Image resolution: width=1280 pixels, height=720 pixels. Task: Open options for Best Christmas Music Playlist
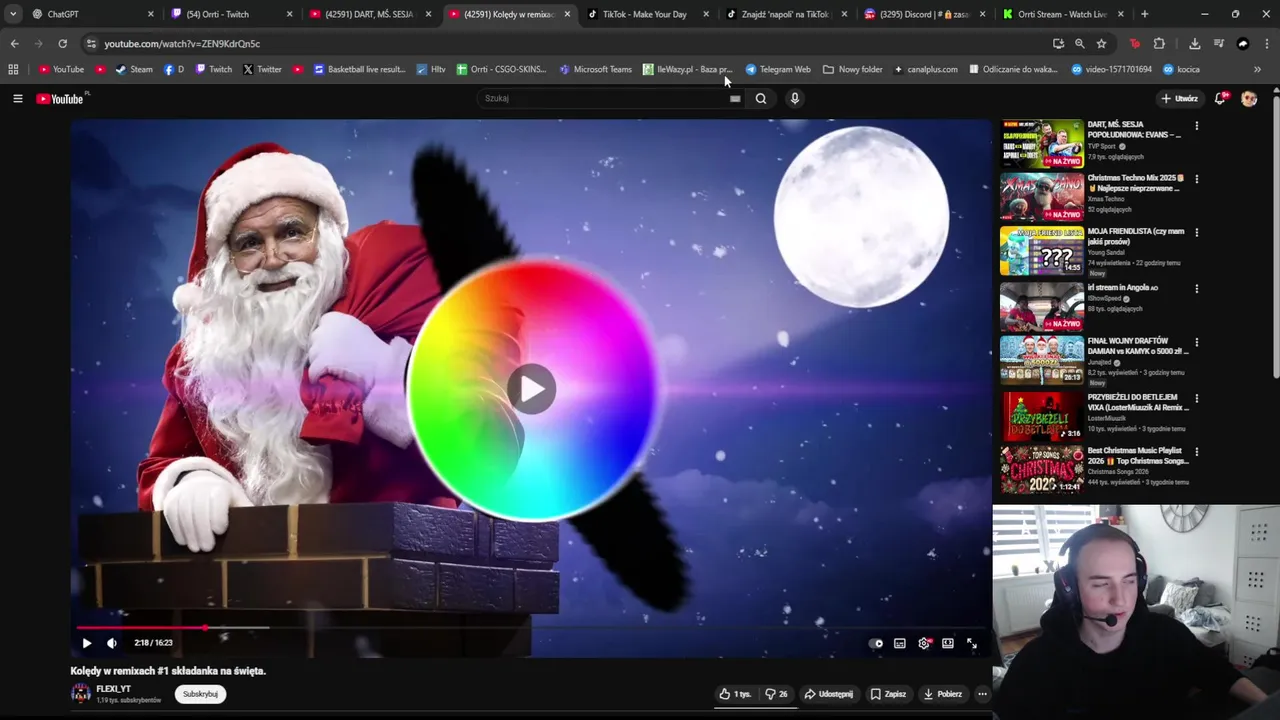click(1196, 452)
